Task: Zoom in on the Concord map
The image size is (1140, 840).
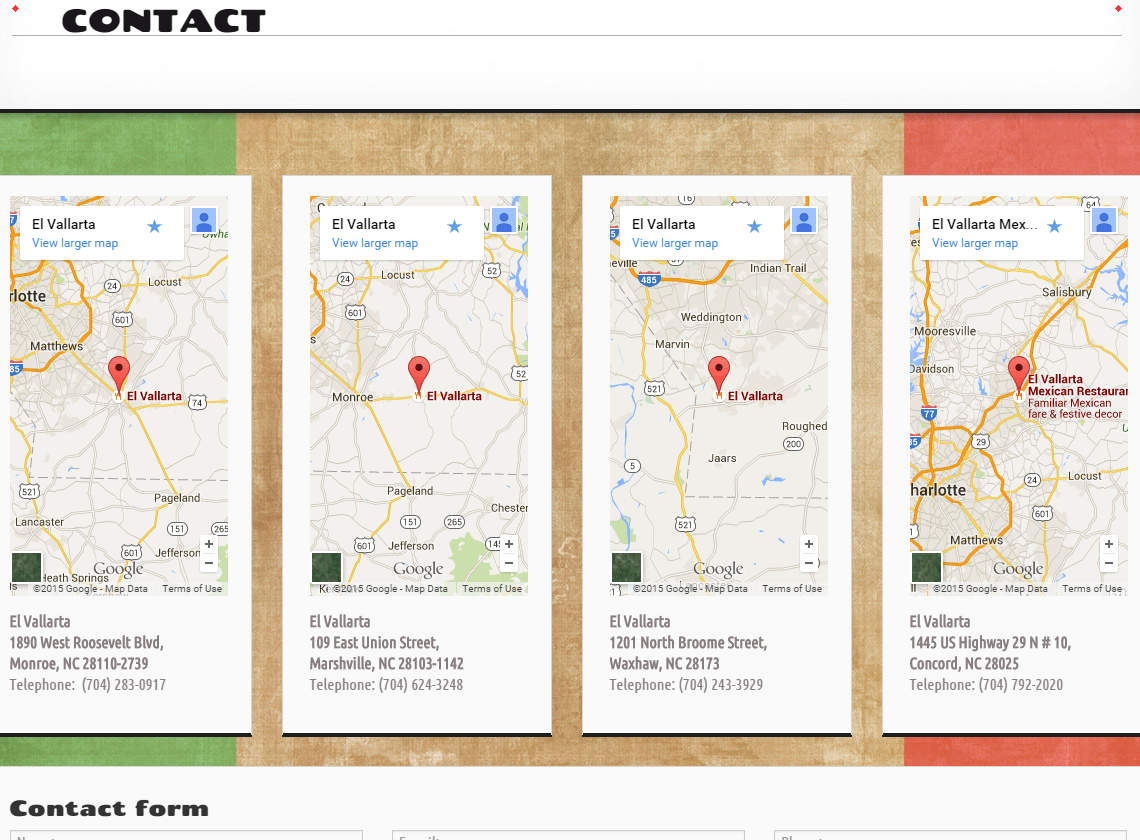Action: (x=1109, y=544)
